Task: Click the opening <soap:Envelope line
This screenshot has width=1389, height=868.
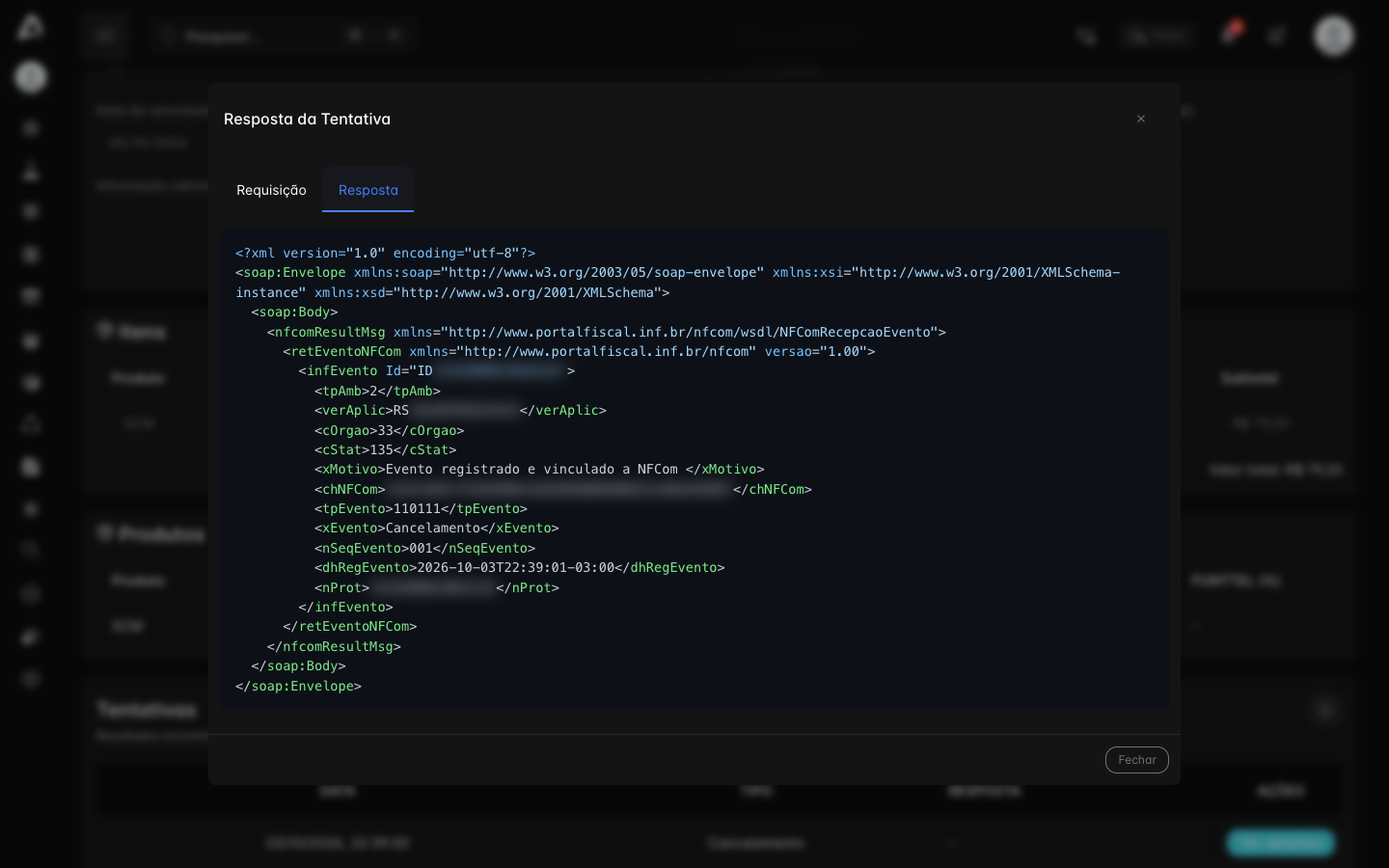Action: 678,282
